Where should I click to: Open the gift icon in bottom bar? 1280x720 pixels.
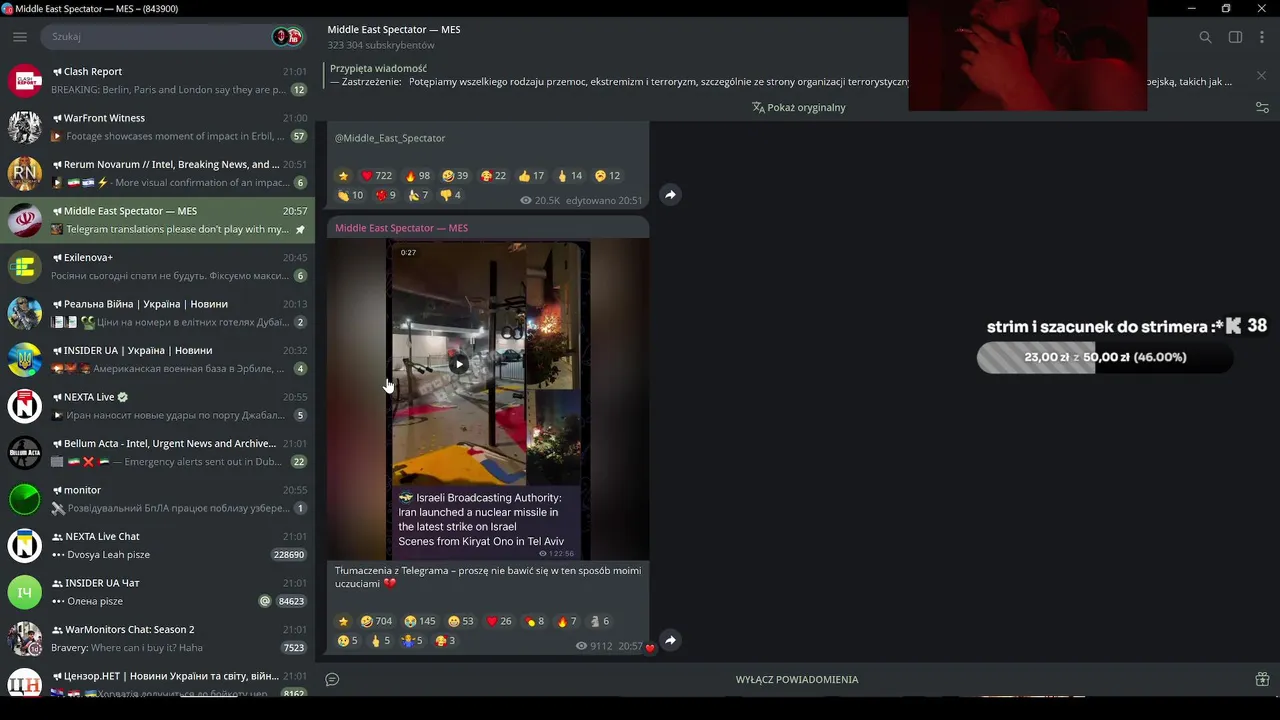click(1262, 679)
